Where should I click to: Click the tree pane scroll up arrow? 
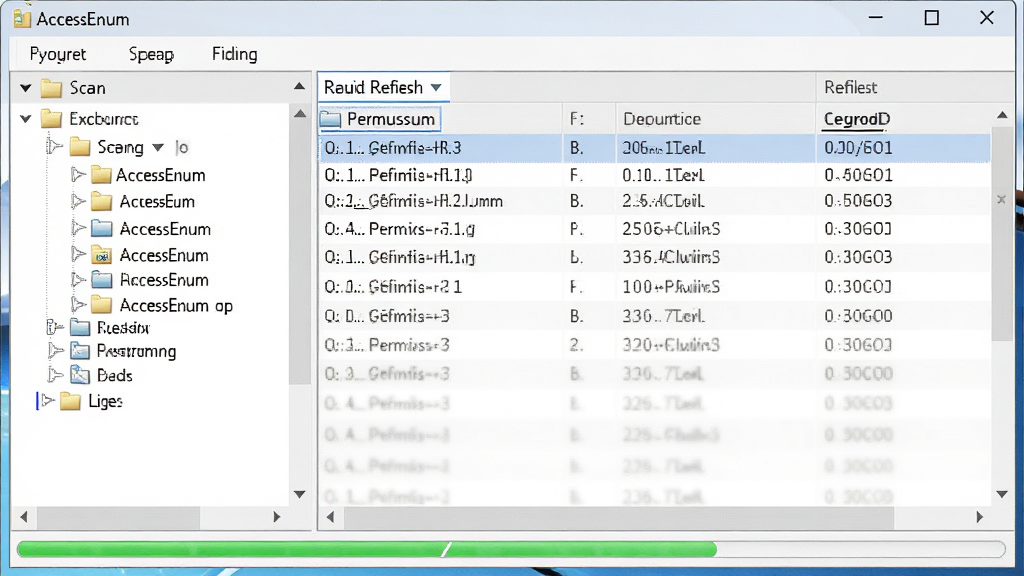(300, 114)
